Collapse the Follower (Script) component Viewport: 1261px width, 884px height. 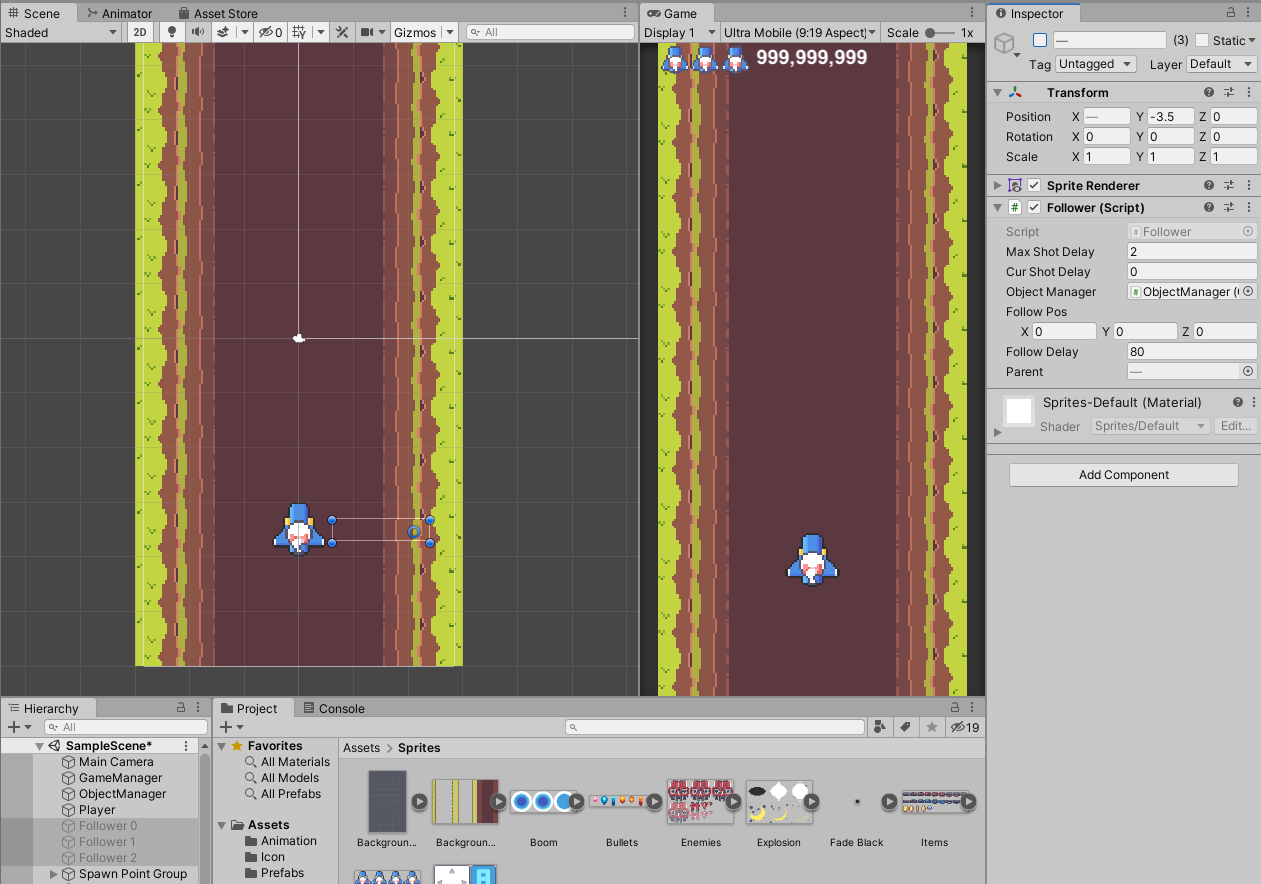point(998,207)
